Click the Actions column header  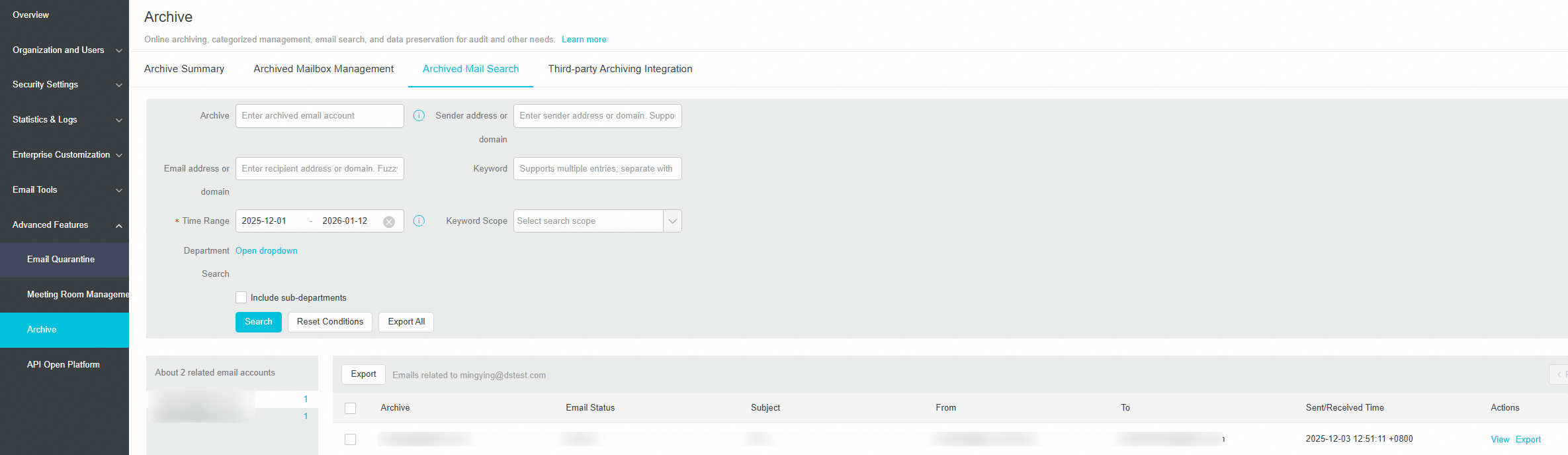(x=1504, y=408)
